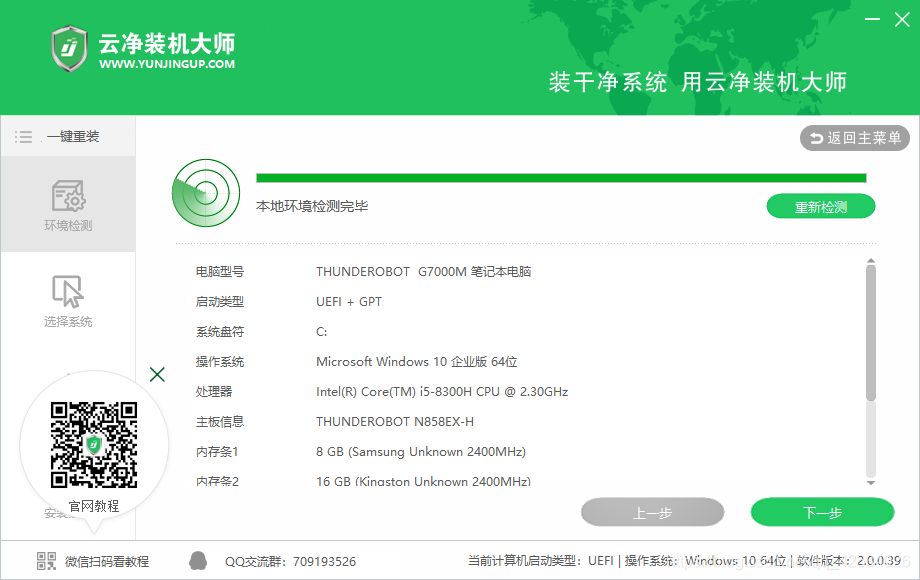Click the 8 GB (Samsung Unknown 2400MHz) value
The height and width of the screenshot is (580, 920).
point(421,452)
